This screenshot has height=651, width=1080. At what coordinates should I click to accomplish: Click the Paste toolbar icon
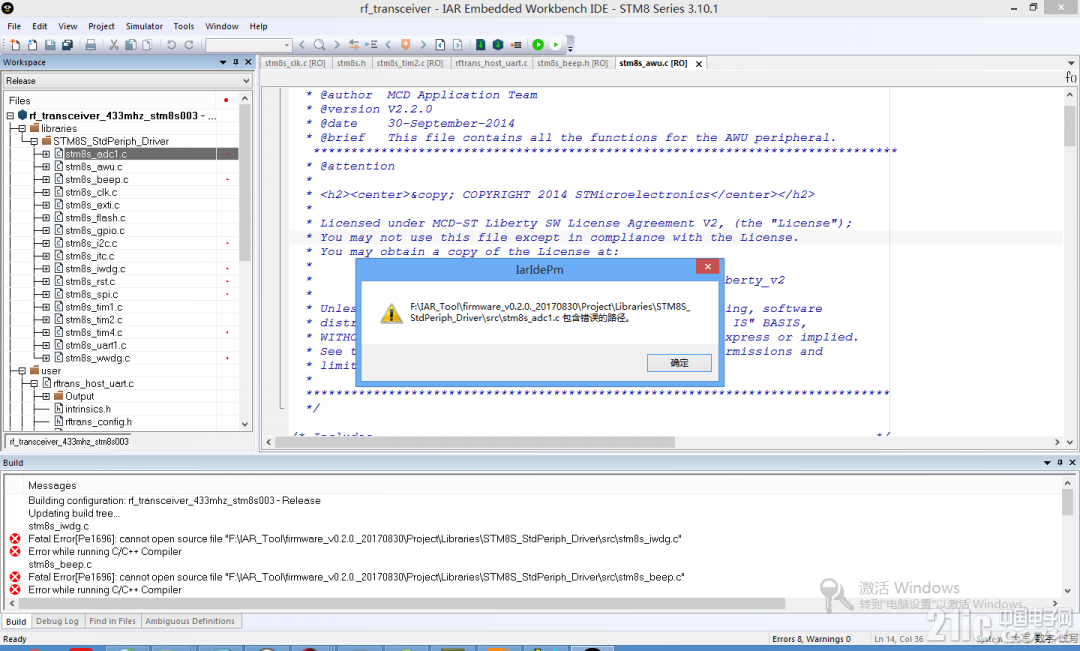[x=147, y=45]
